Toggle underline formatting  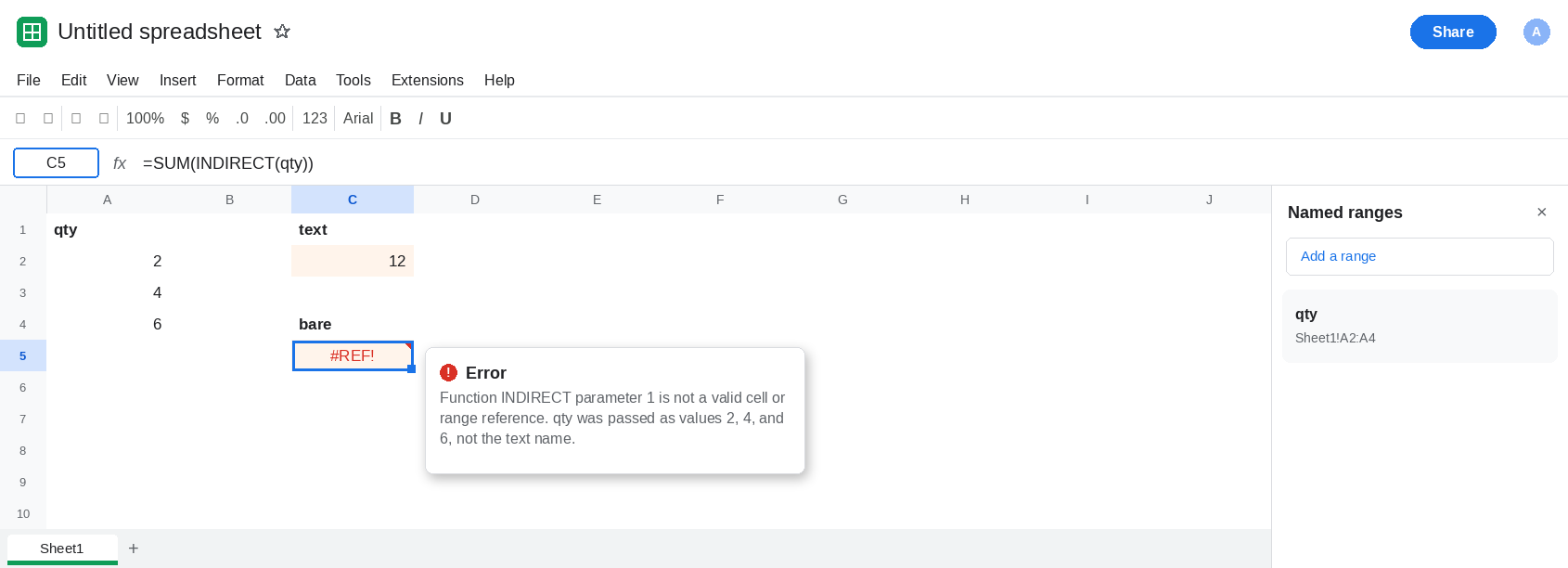[445, 119]
